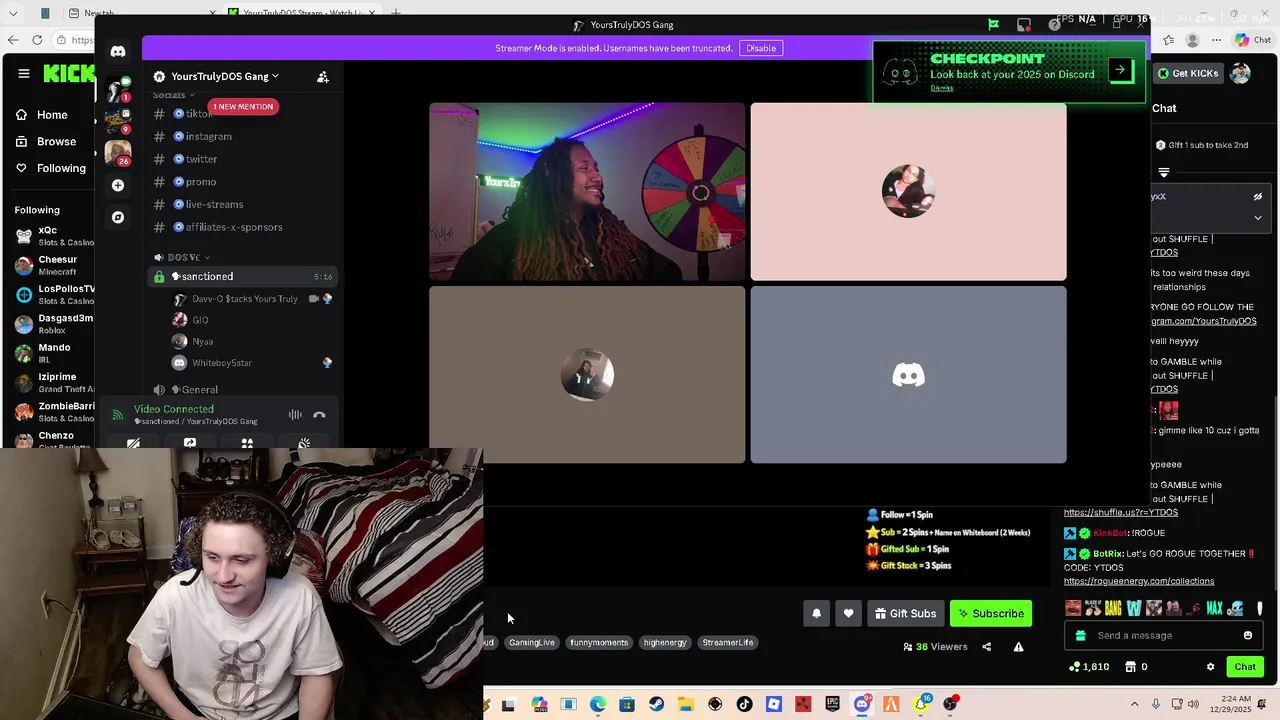Toggle Discord screen share button
Screen dimensions: 1280x720
(x=190, y=443)
